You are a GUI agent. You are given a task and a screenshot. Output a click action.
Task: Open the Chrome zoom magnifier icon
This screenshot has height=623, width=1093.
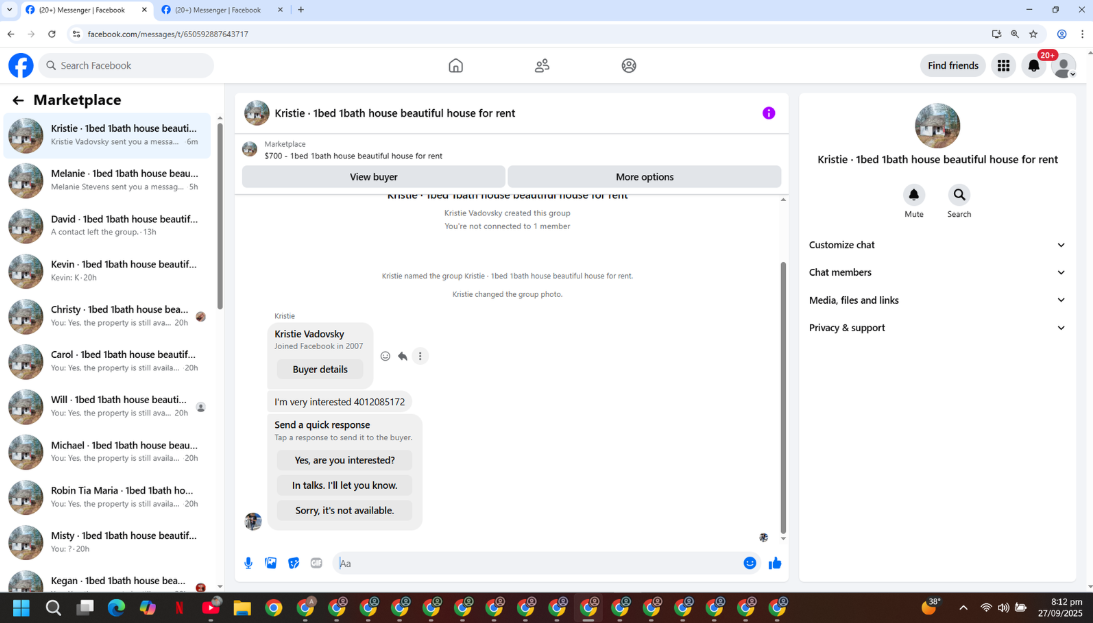tap(1014, 33)
